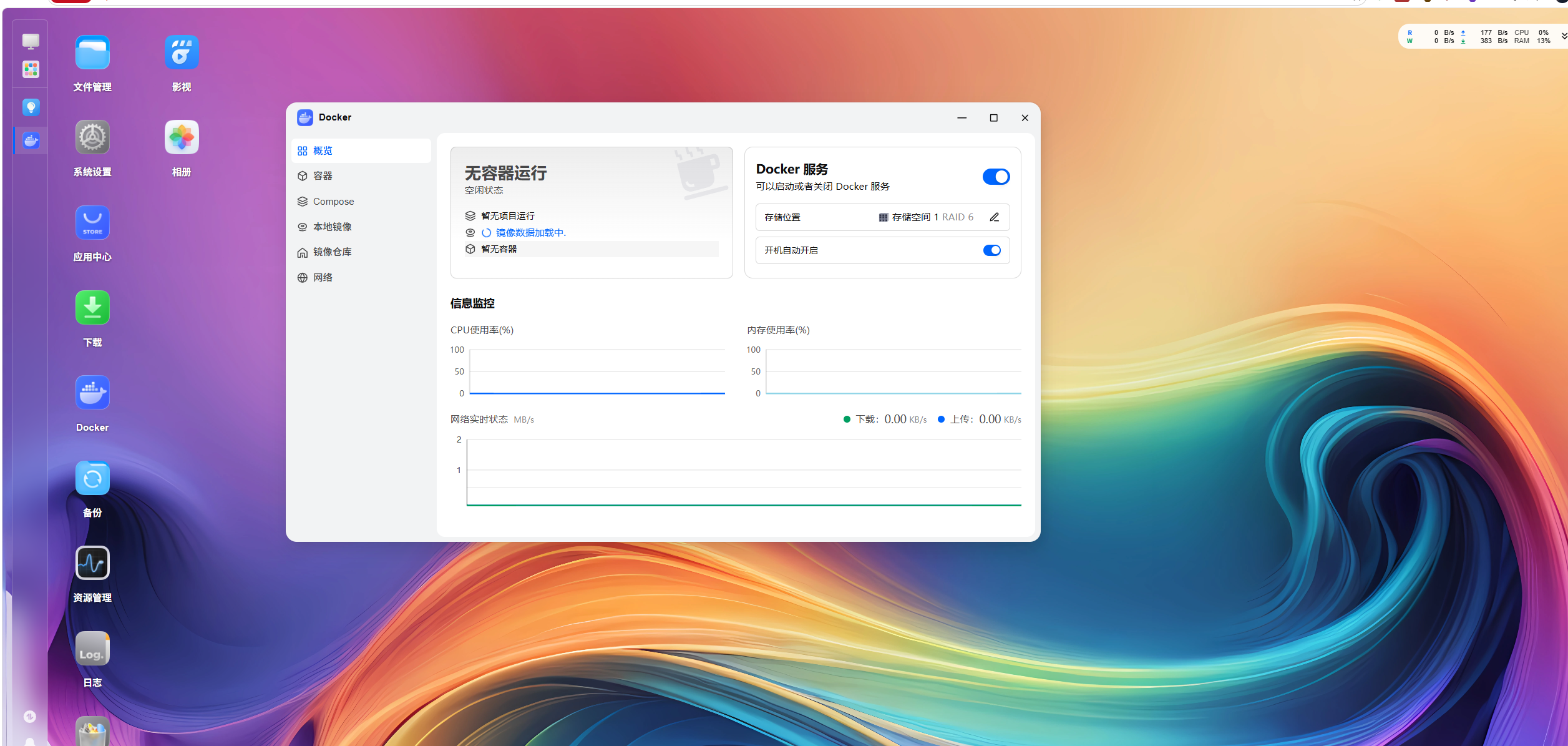Open the 文件管理 file manager desktop icon
This screenshot has height=746, width=1568.
92,52
